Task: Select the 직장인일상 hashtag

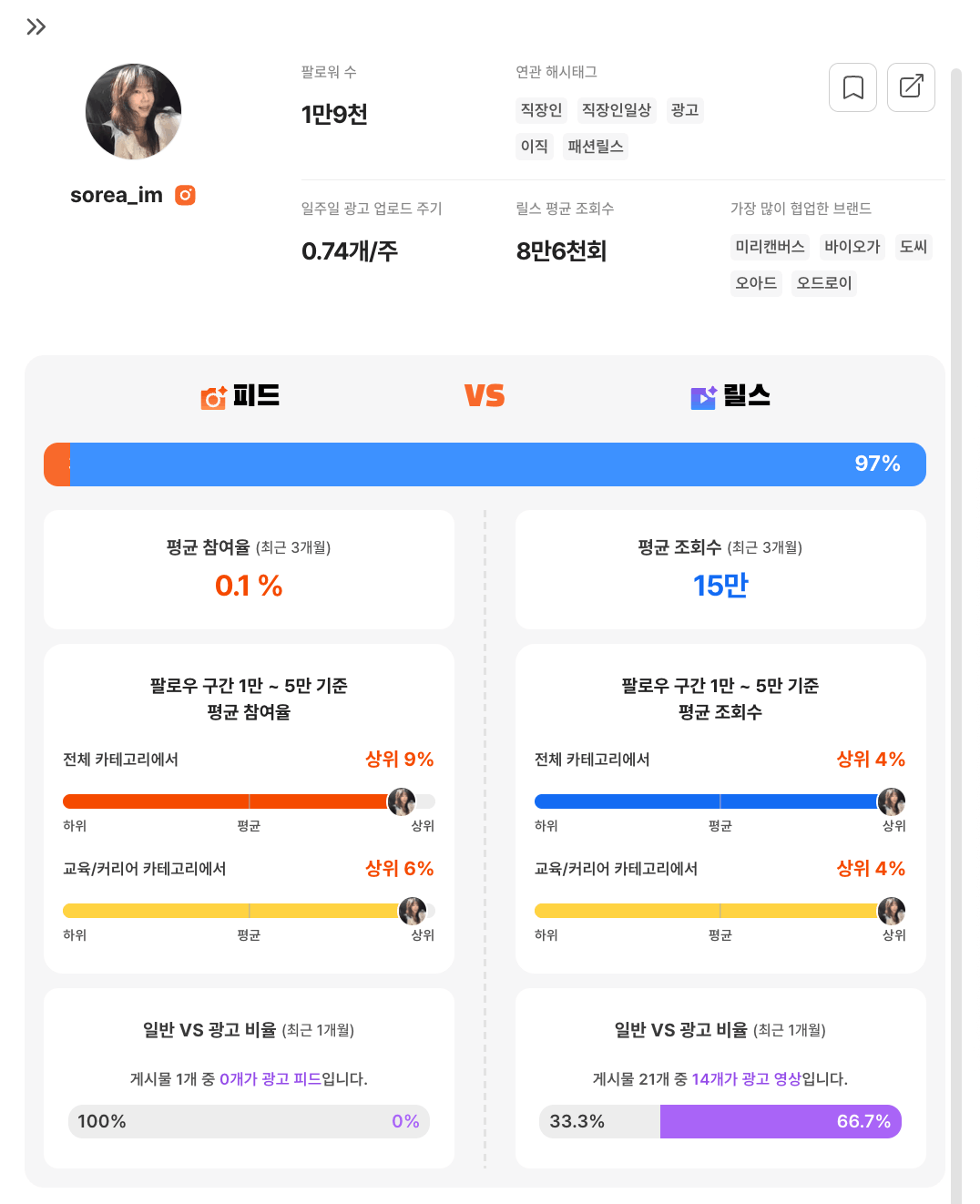Action: pyautogui.click(x=617, y=110)
